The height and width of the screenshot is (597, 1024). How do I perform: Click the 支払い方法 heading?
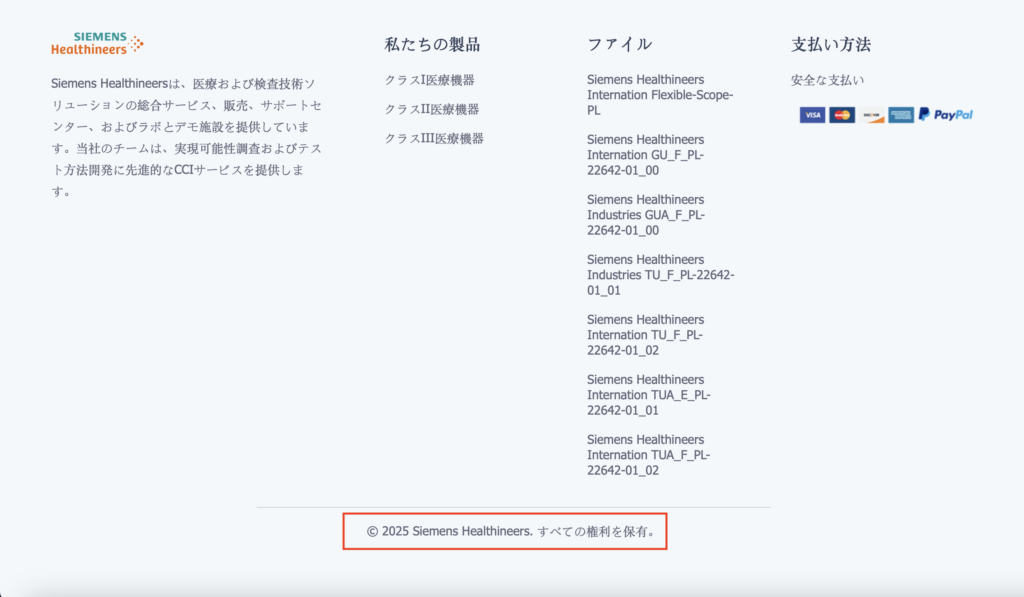click(831, 44)
